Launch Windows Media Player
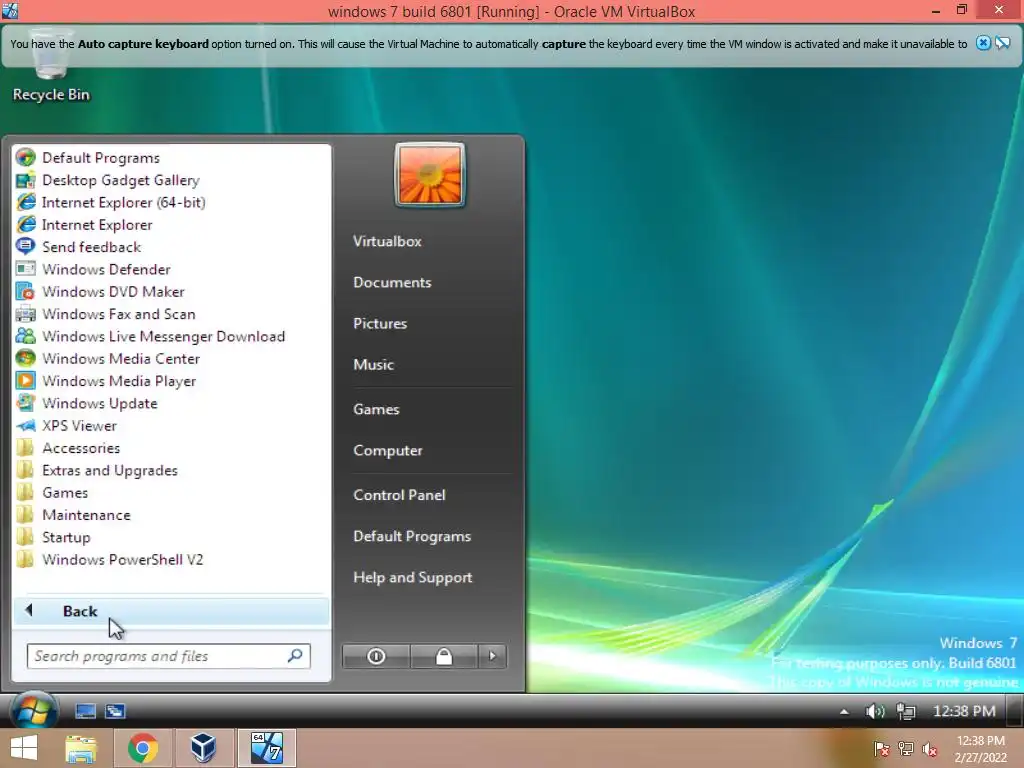This screenshot has width=1024, height=768. pyautogui.click(x=119, y=381)
